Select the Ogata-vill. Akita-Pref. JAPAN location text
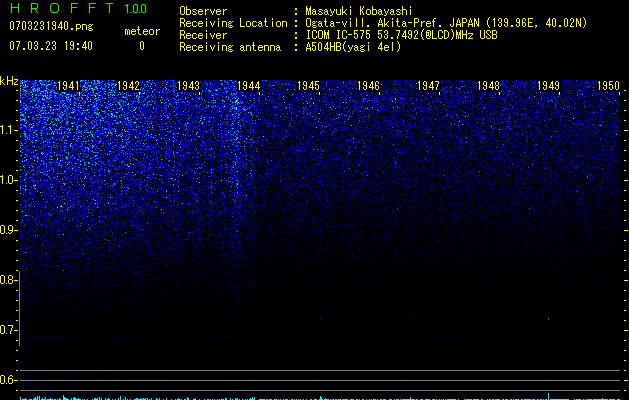The height and width of the screenshot is (400, 629). (446, 23)
